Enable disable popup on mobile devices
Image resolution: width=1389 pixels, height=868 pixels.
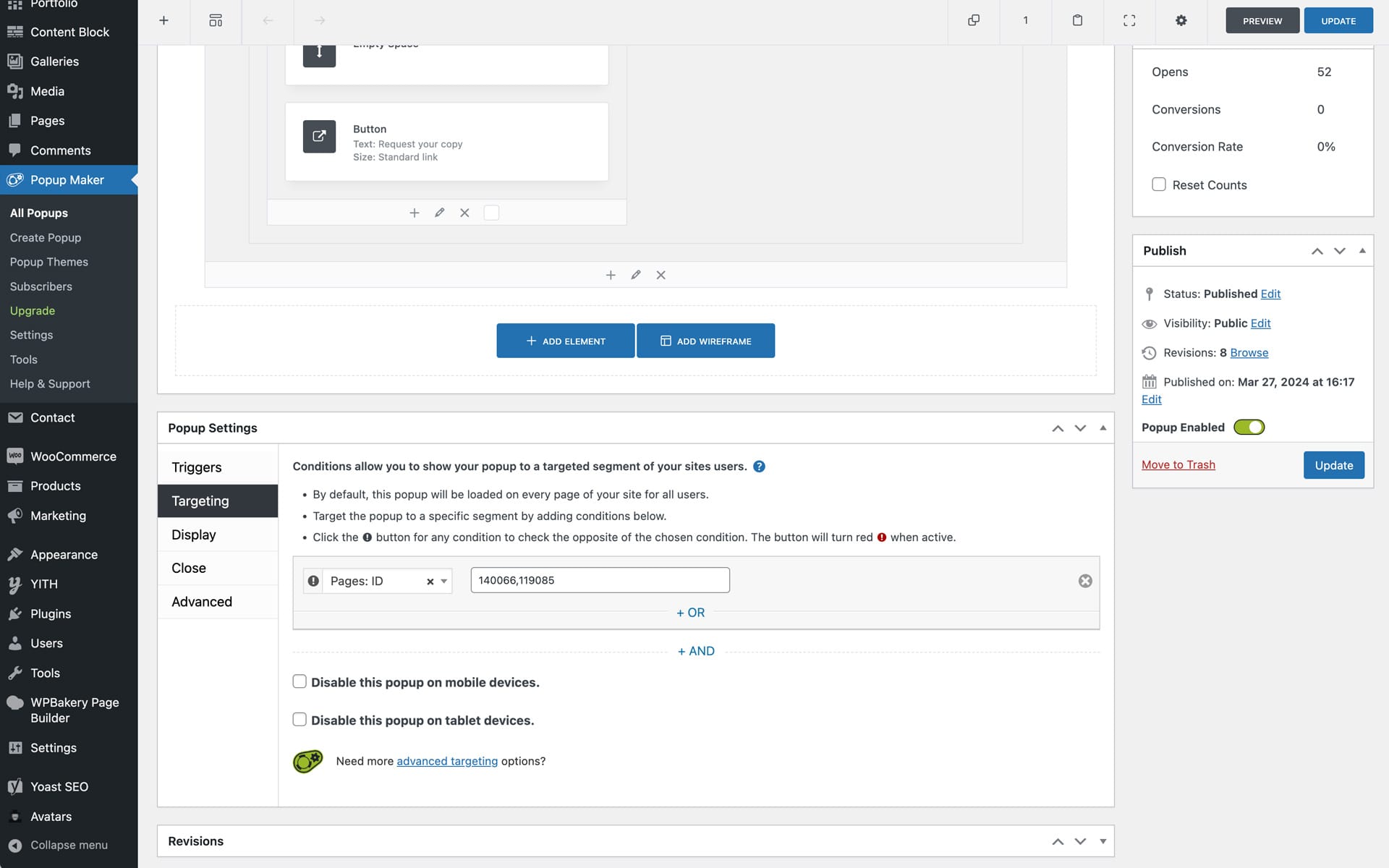(300, 681)
